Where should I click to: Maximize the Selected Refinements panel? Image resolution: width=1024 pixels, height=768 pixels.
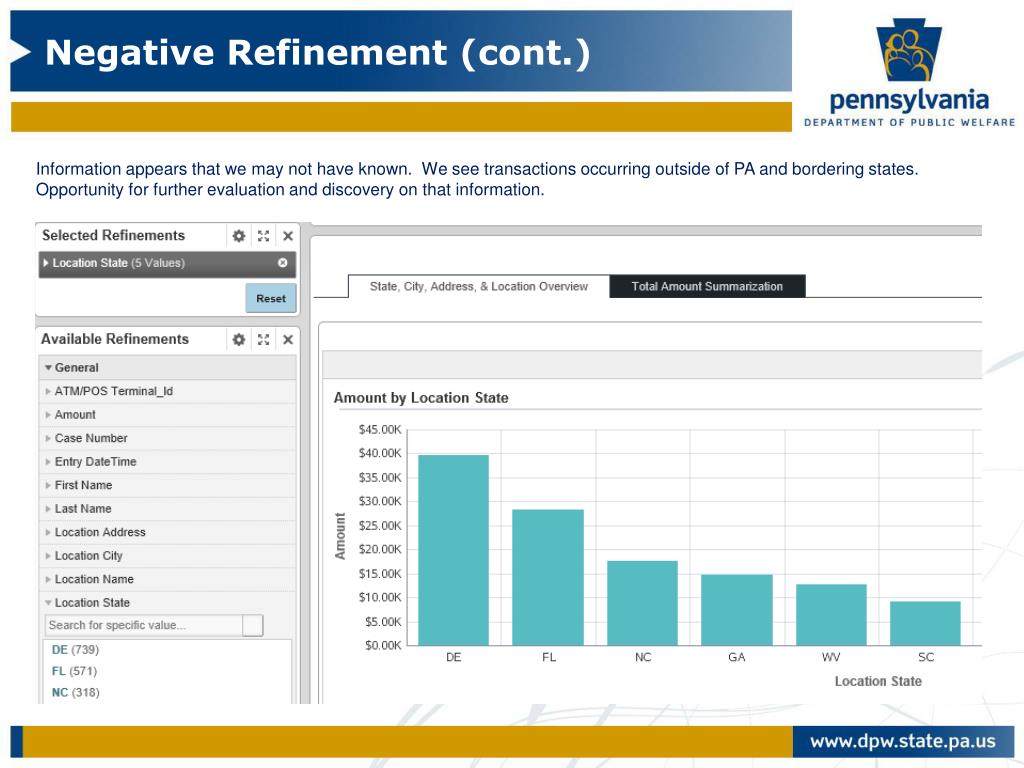pyautogui.click(x=263, y=236)
